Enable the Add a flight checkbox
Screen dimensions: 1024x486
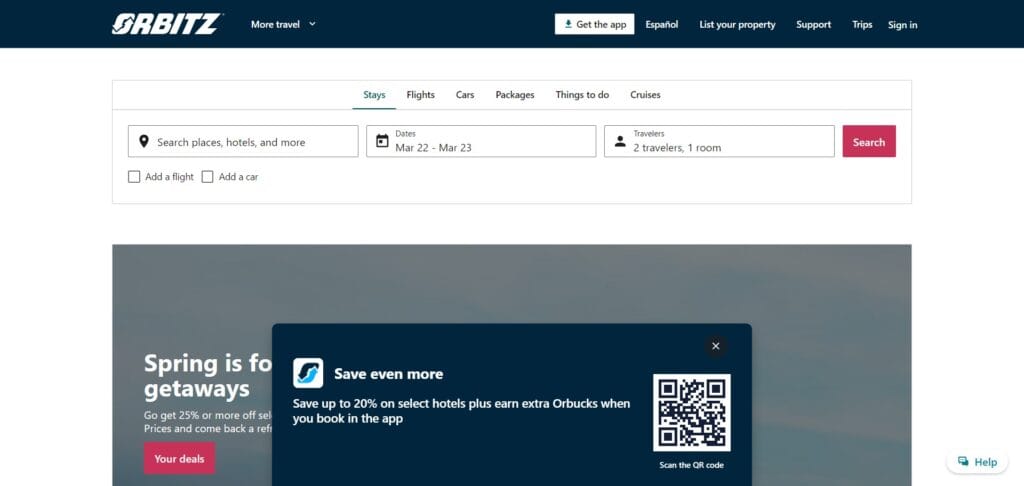[x=134, y=177]
